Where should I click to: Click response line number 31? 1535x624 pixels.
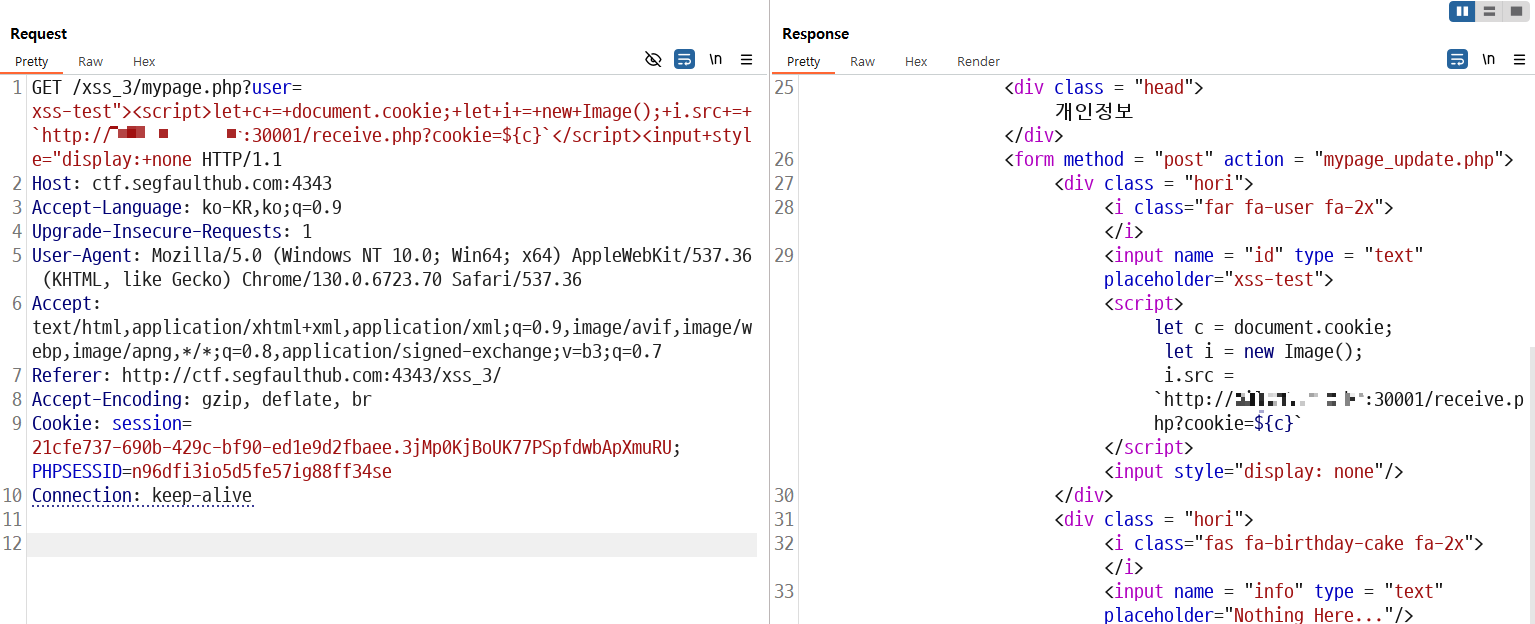(784, 519)
